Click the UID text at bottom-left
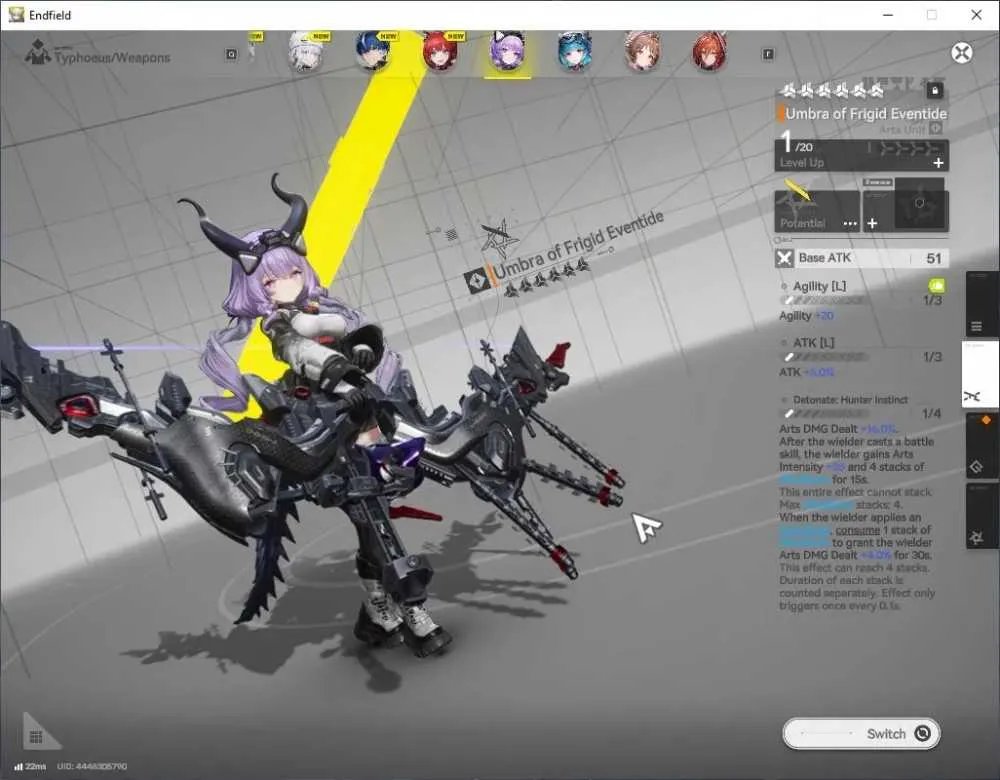This screenshot has width=1000, height=780. point(92,766)
